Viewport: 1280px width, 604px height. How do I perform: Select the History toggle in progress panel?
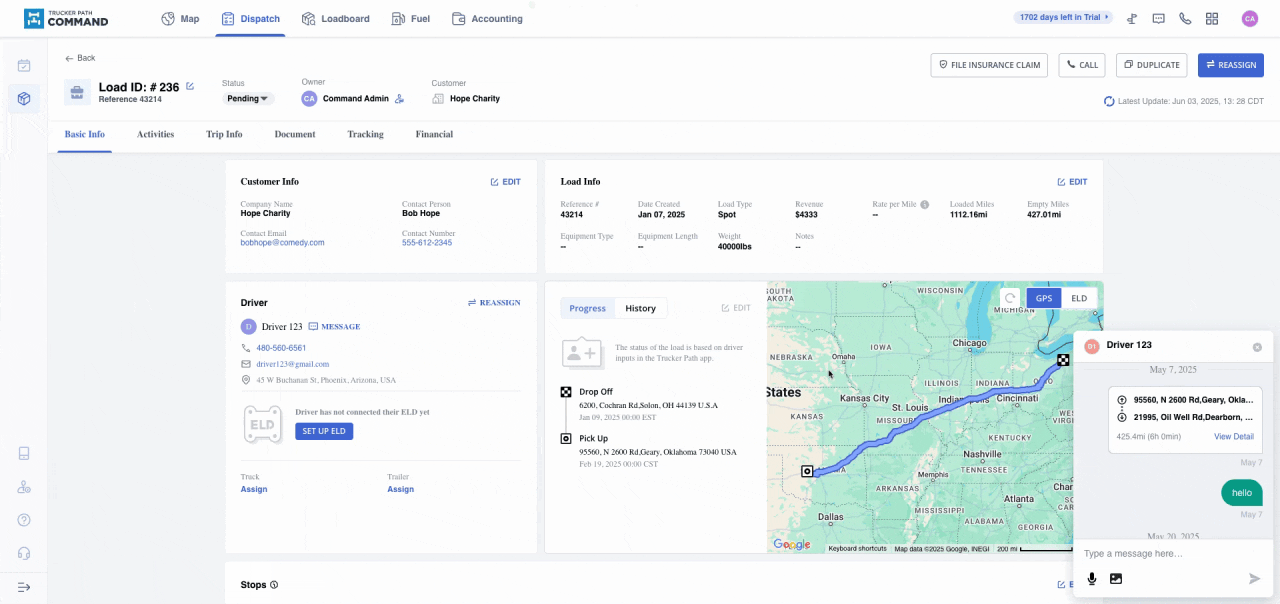(640, 308)
